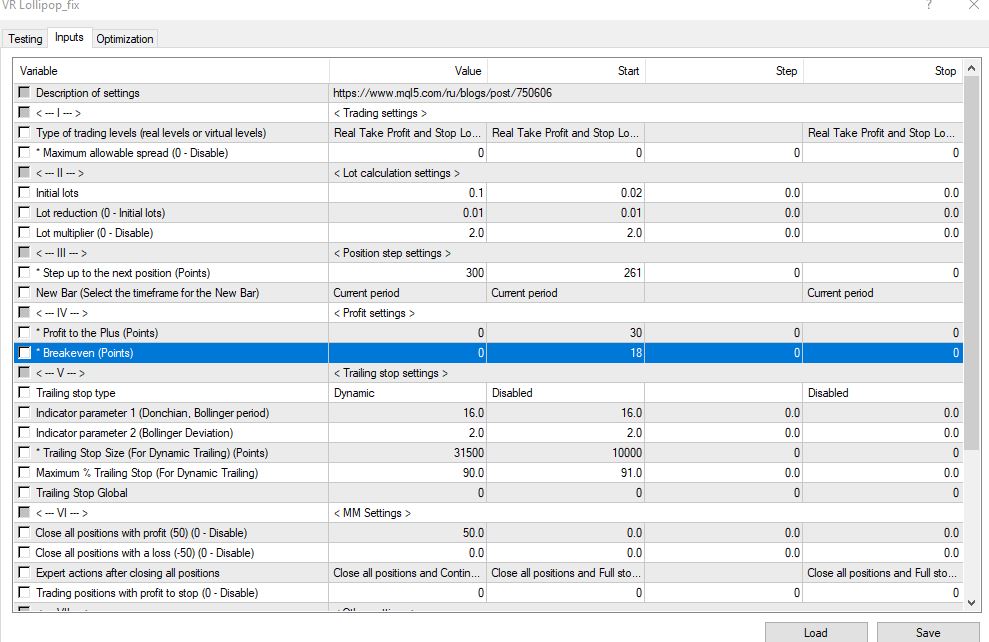Open Expert actions Start 'Full sto...' dropdown

566,573
